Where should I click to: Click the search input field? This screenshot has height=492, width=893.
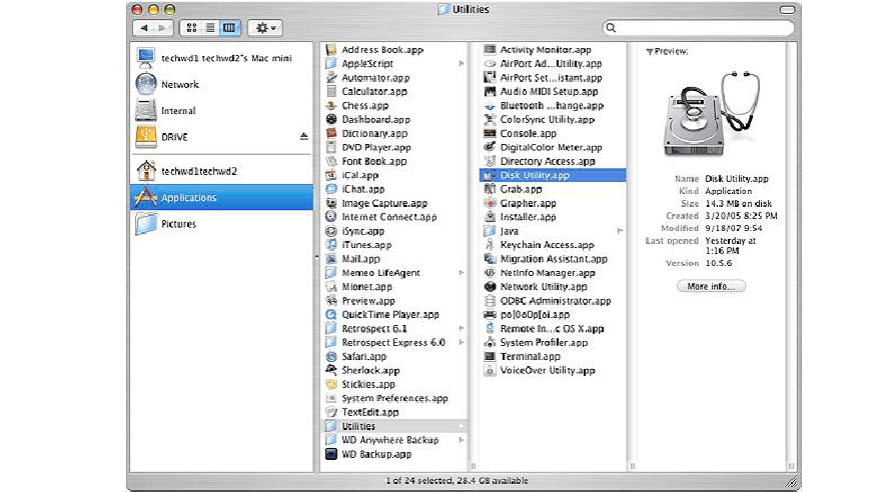click(x=698, y=28)
